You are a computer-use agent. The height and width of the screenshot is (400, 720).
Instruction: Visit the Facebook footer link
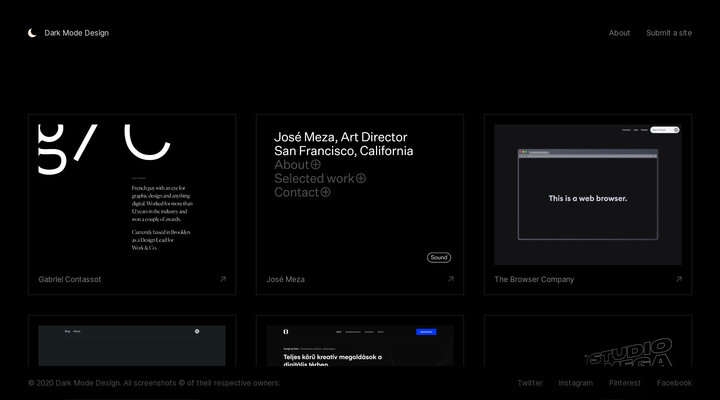pyautogui.click(x=674, y=383)
